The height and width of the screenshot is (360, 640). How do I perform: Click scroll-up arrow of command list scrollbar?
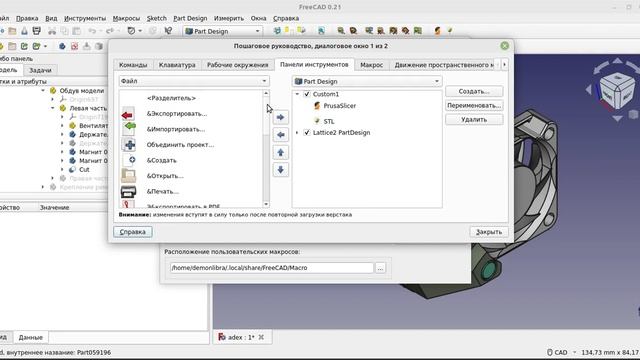(266, 93)
